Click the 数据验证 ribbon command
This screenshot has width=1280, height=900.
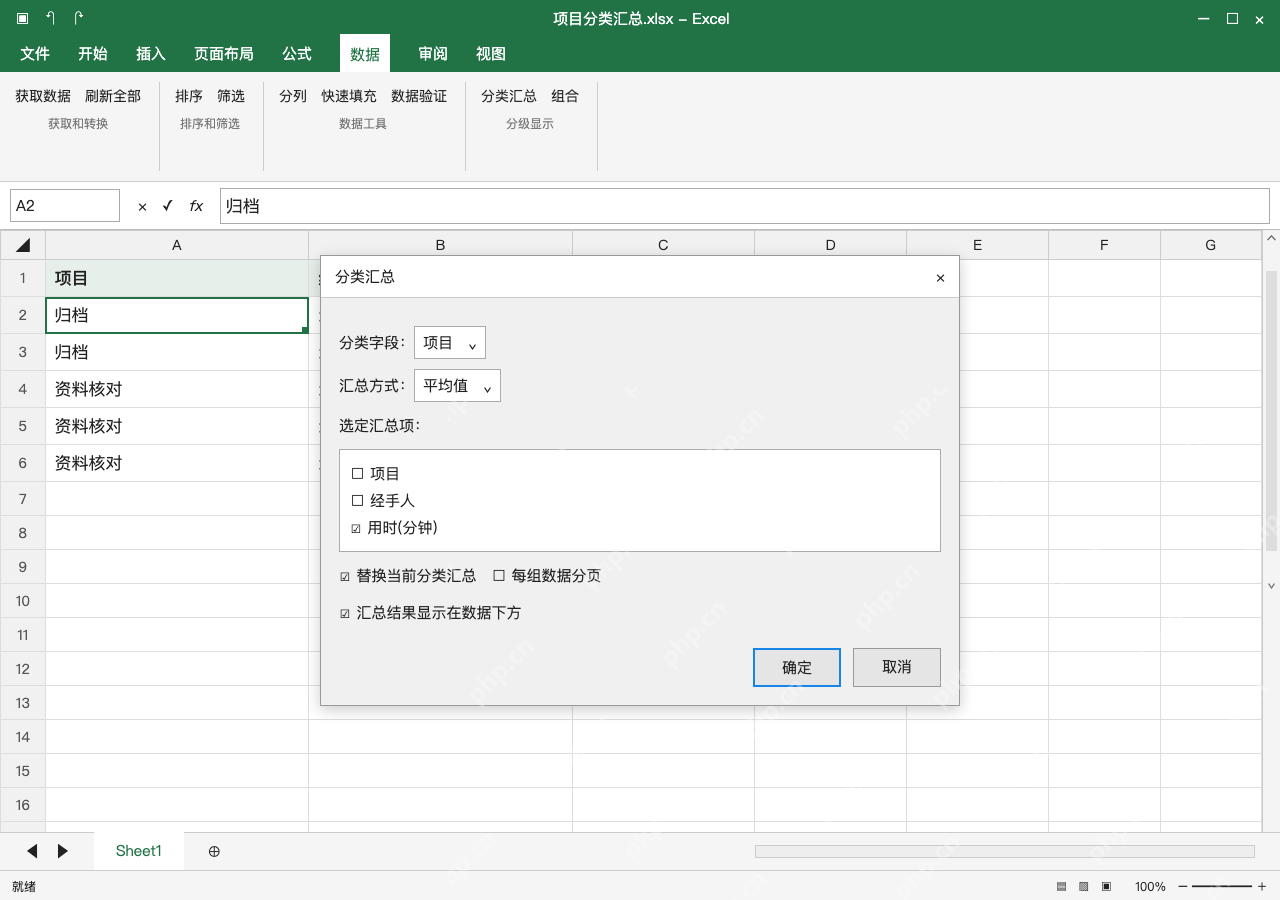pyautogui.click(x=419, y=96)
